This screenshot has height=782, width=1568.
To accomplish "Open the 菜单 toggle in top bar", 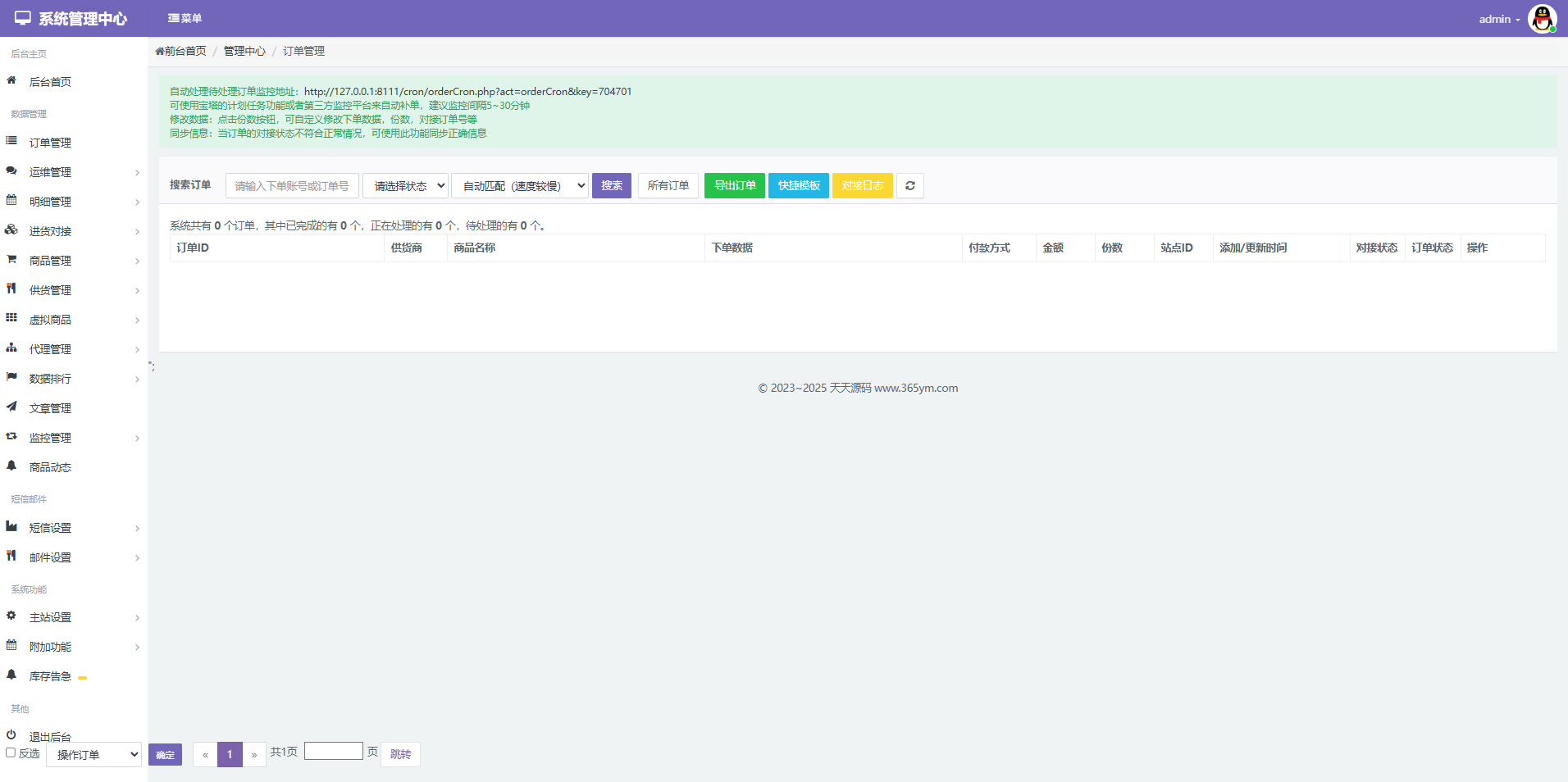I will [x=185, y=18].
